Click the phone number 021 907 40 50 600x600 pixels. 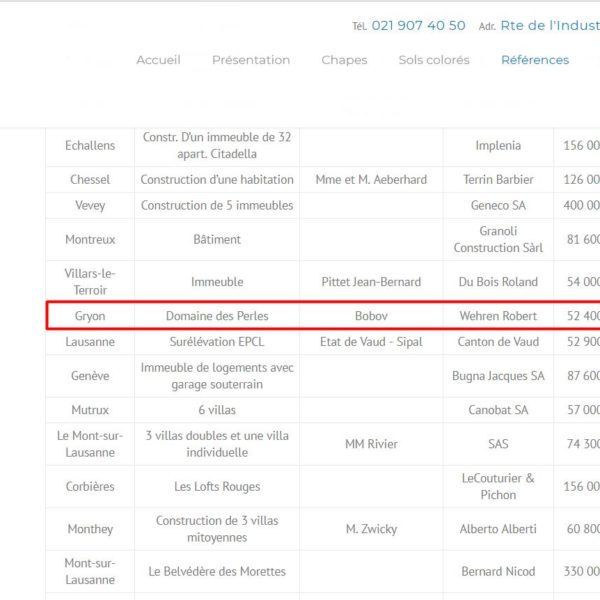pos(418,26)
